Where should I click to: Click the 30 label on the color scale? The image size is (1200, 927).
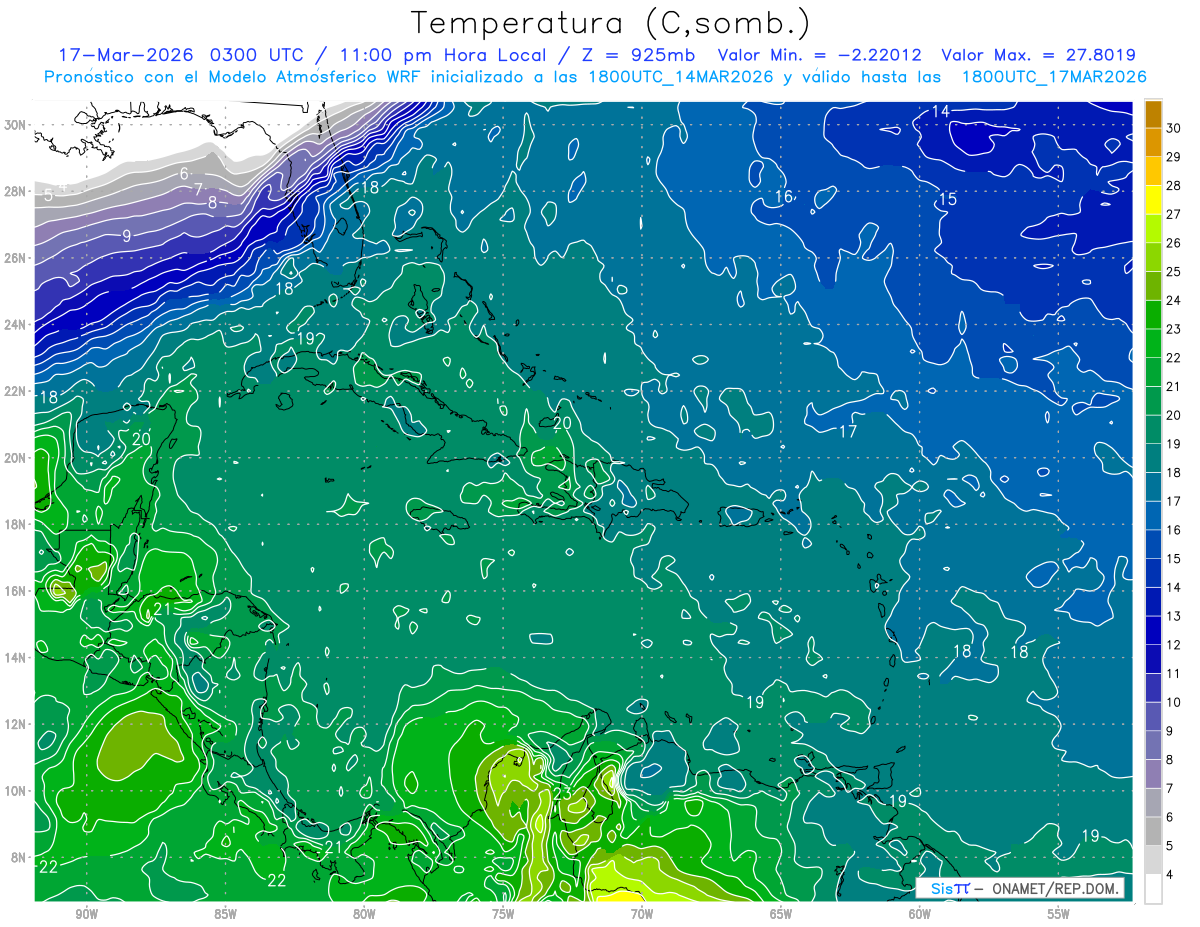[x=1173, y=127]
